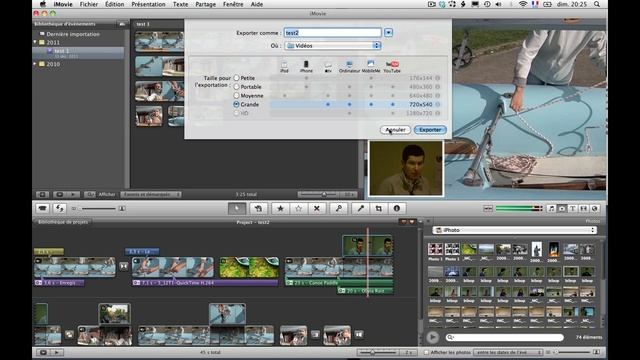Click the Exporter comme filename field
The height and width of the screenshot is (360, 640).
(x=333, y=32)
